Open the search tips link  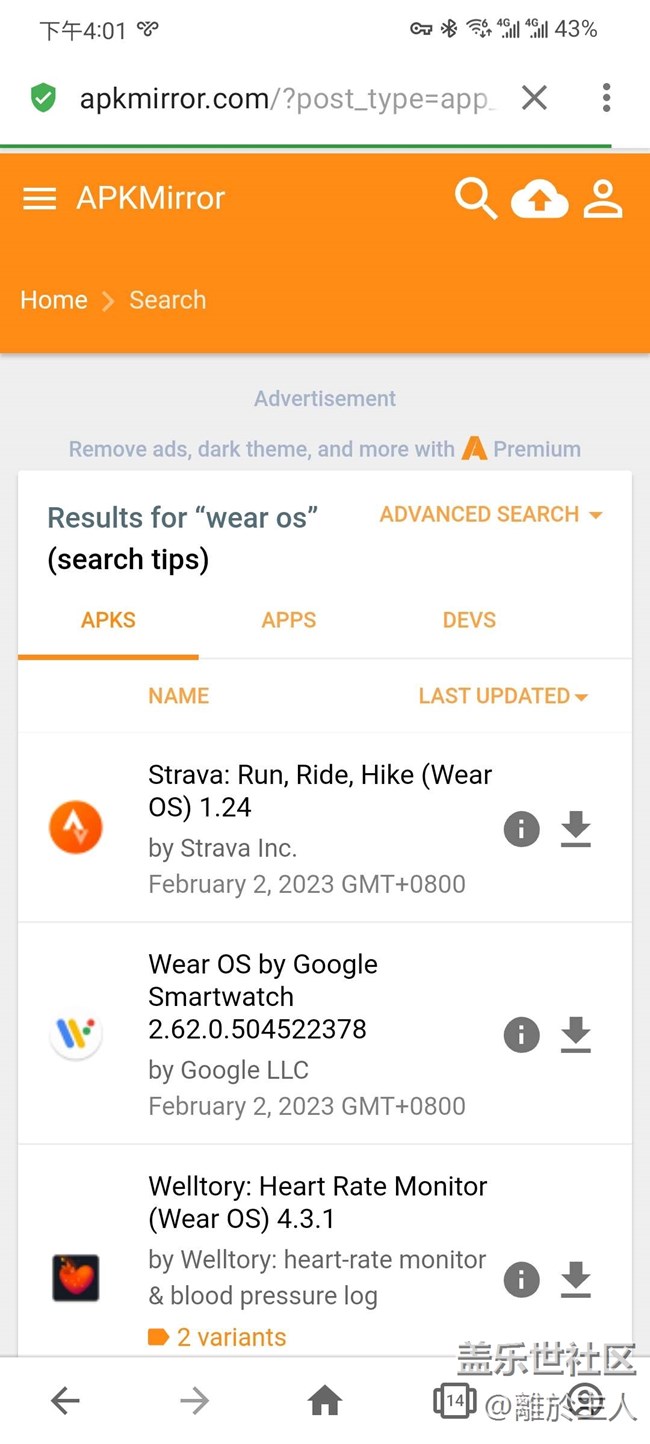pos(128,560)
